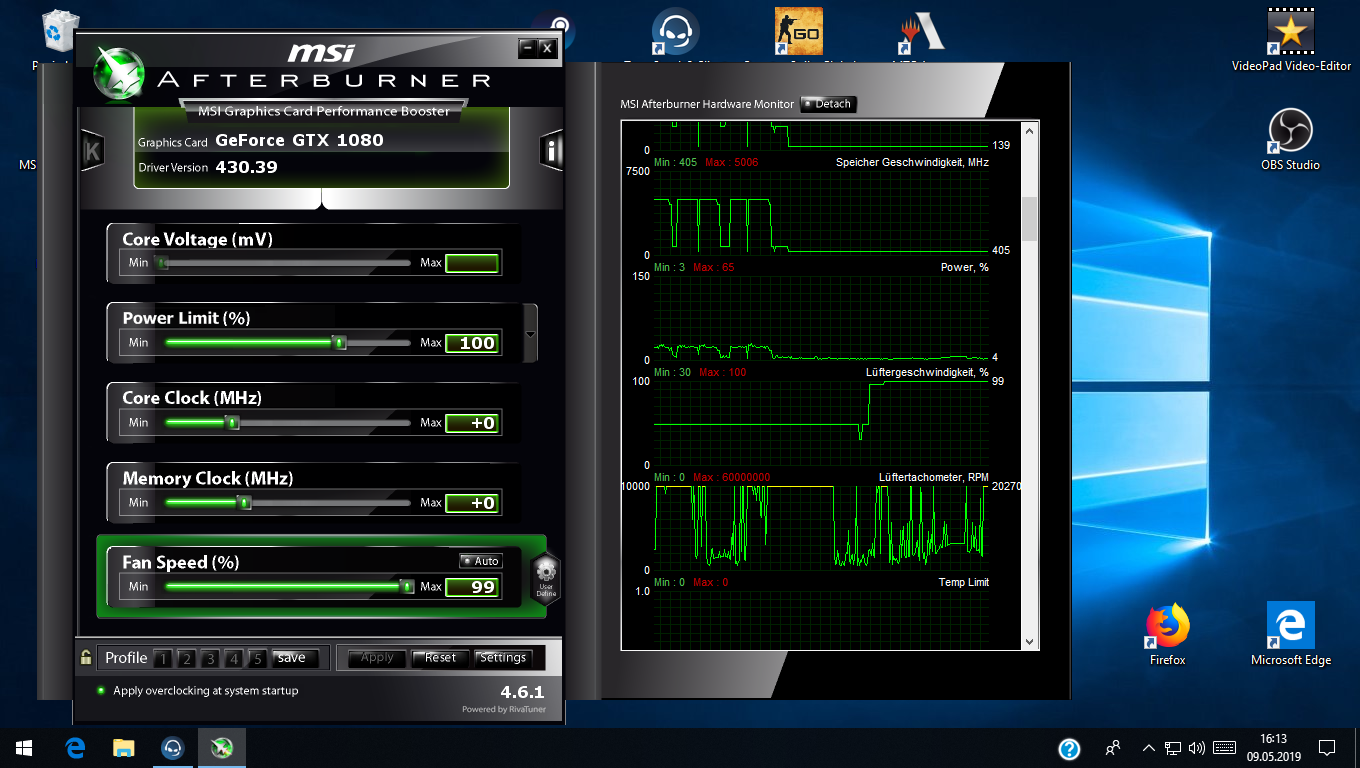
Task: Click the MSI Afterburner taskbar icon
Action: tap(221, 747)
